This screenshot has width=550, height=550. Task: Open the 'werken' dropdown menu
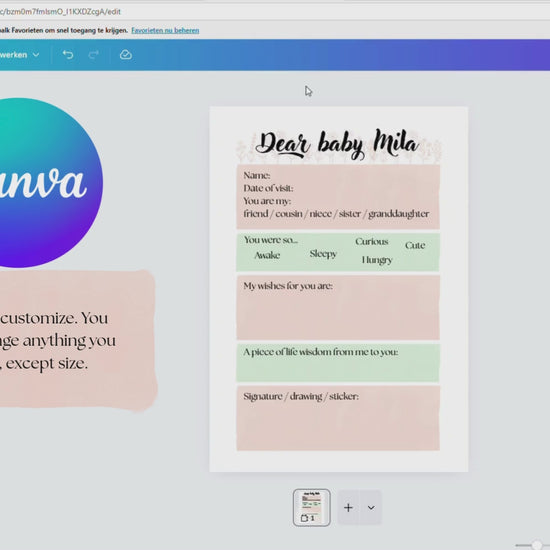(x=19, y=55)
